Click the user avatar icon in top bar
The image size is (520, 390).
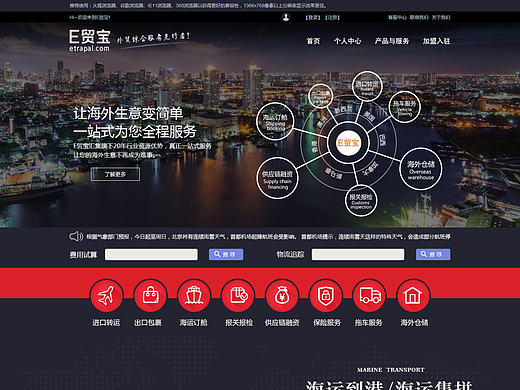click(x=286, y=17)
